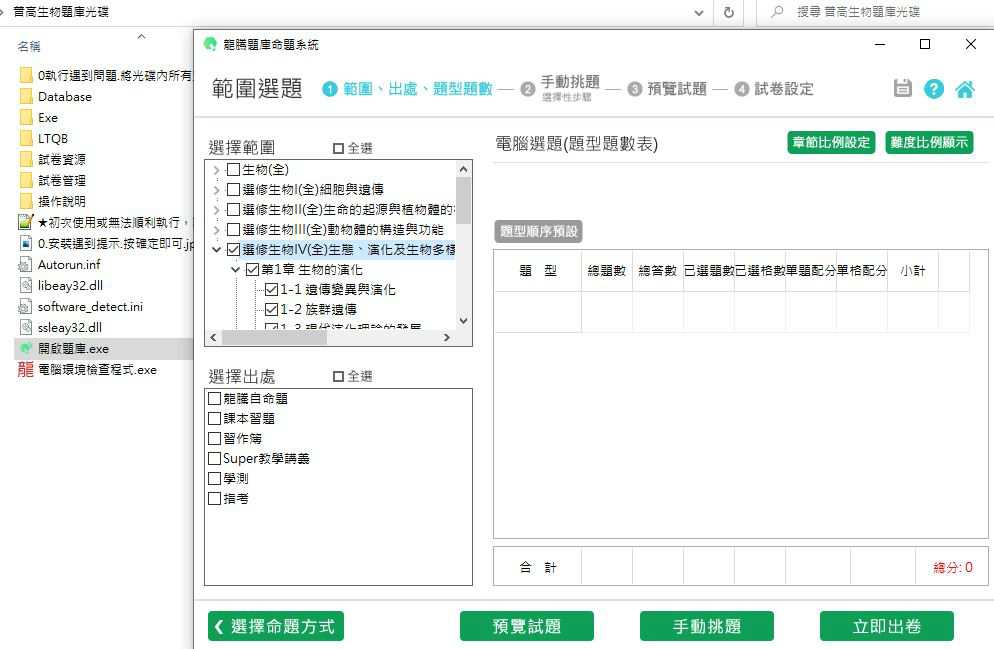
Task: Select the 操作說明 folder icon
Action: (26, 201)
